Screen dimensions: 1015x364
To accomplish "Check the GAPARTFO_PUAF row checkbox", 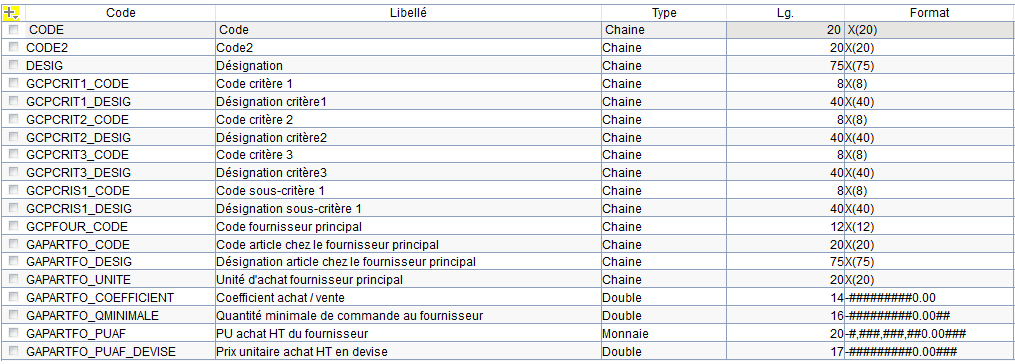I will pyautogui.click(x=14, y=334).
